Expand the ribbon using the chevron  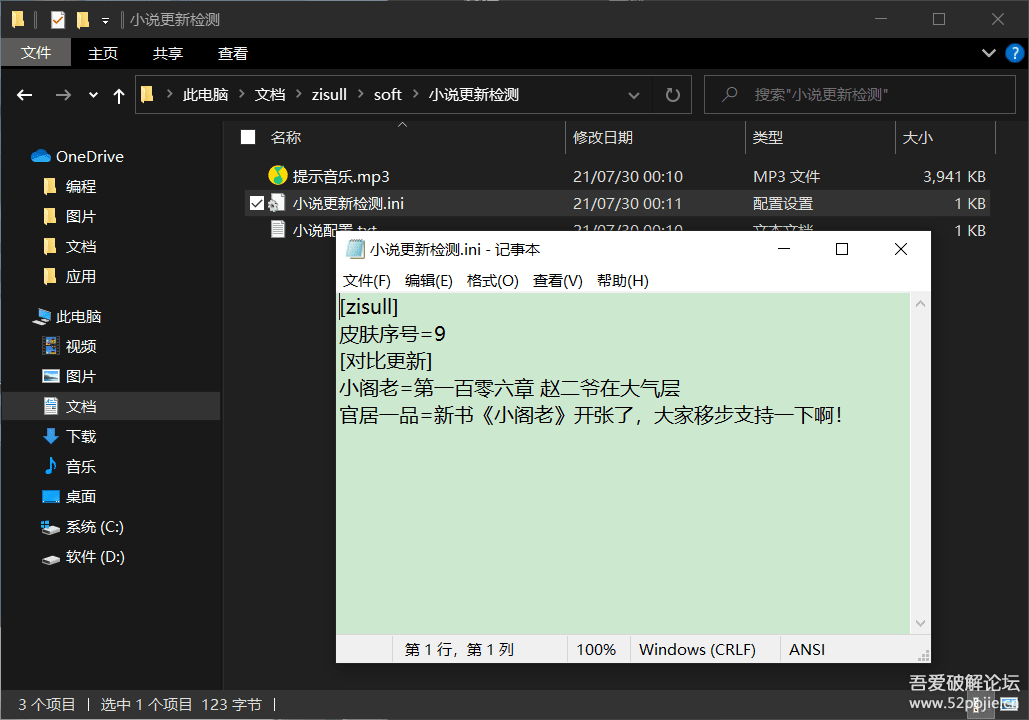point(988,53)
